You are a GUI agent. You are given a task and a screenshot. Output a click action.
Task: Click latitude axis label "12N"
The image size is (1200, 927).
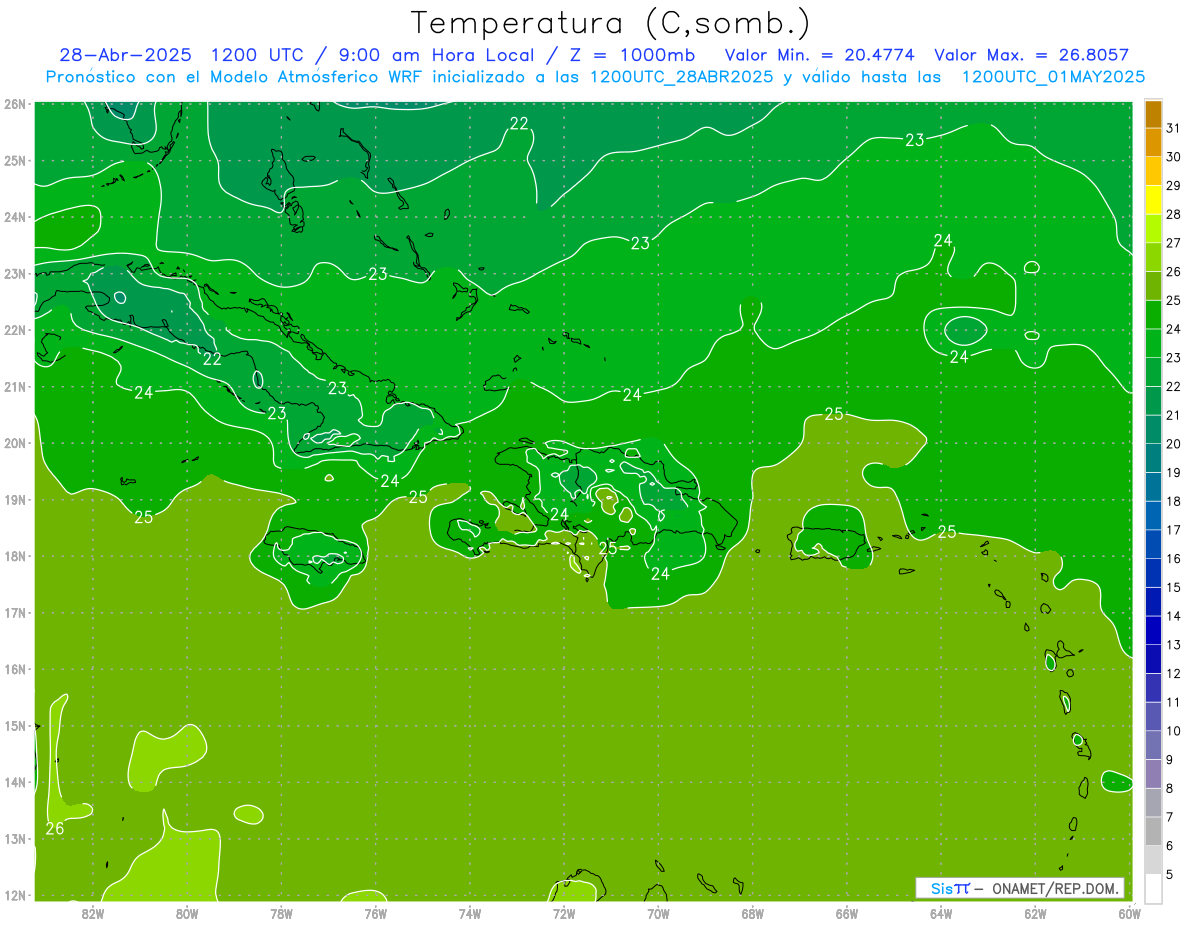pos(14,895)
